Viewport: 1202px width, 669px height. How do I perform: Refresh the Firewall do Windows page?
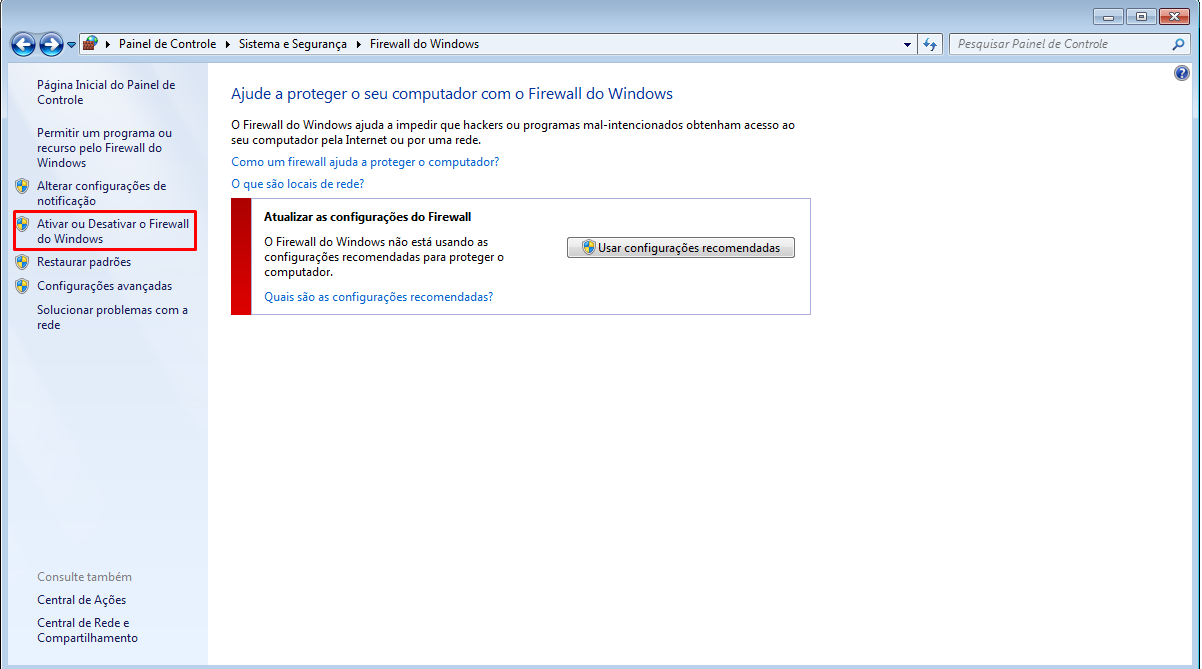(930, 44)
